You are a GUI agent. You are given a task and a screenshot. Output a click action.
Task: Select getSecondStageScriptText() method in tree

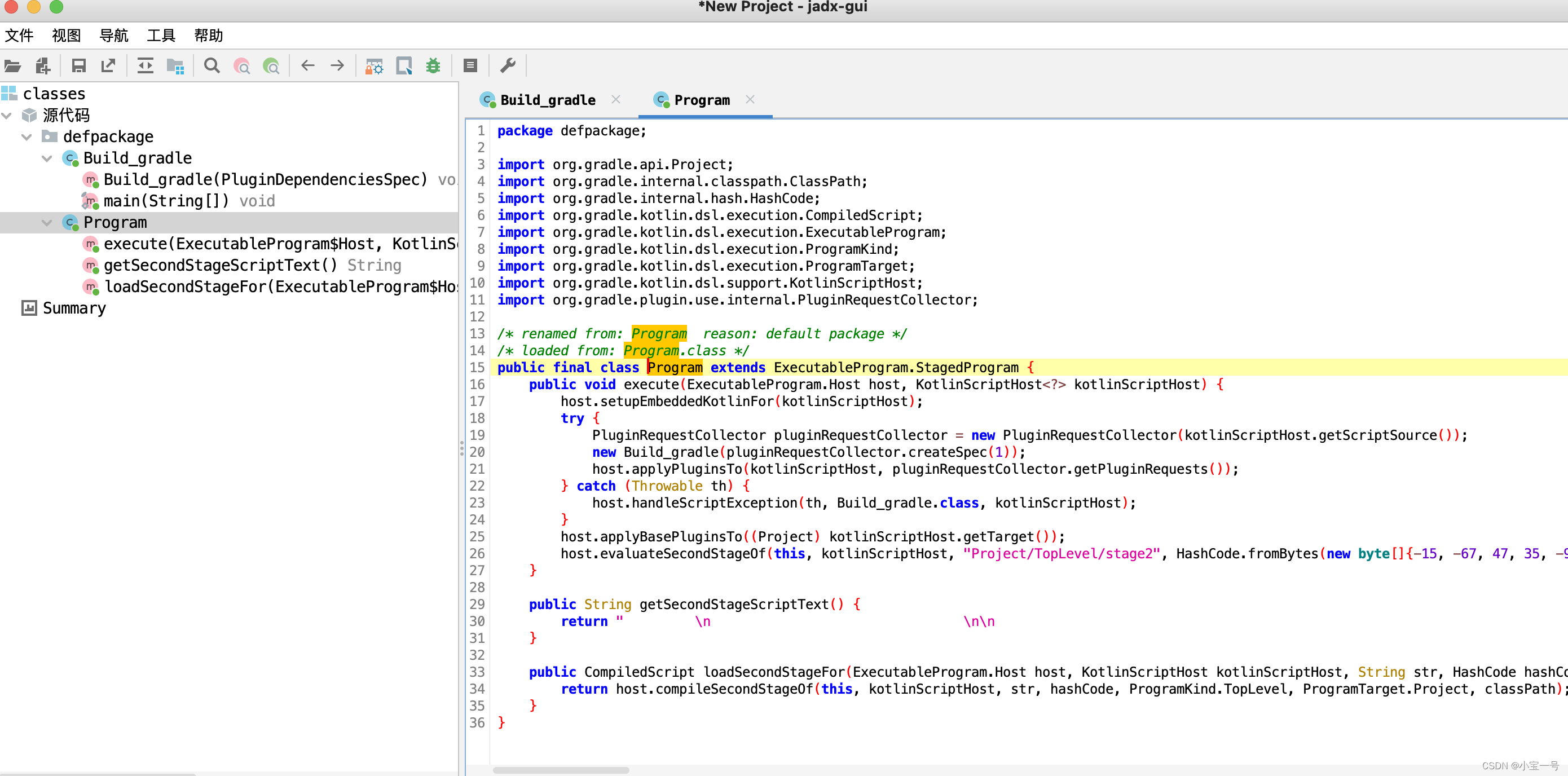pyautogui.click(x=220, y=266)
